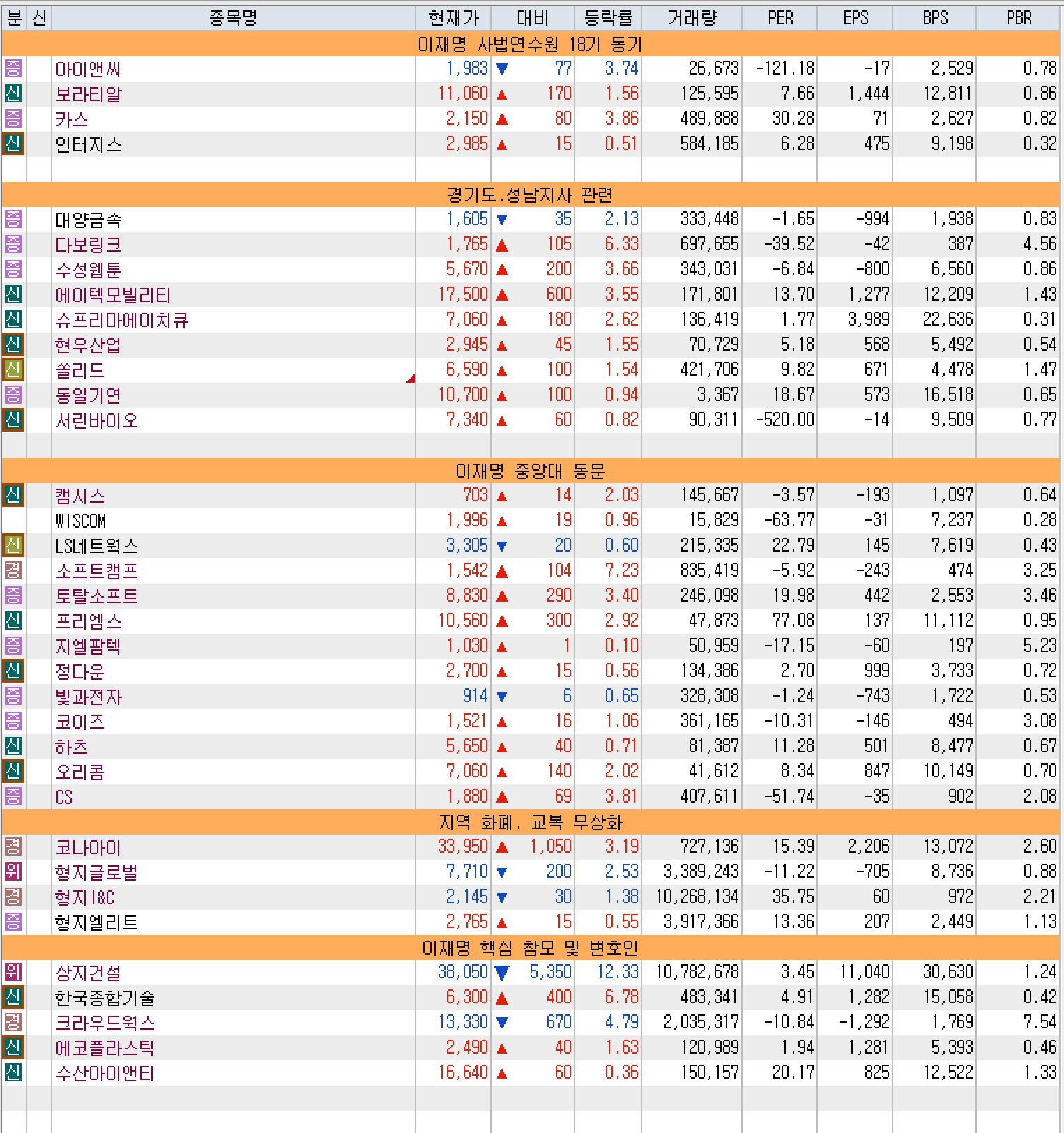Click the 경 badge icon beside 코나아이

[13, 847]
